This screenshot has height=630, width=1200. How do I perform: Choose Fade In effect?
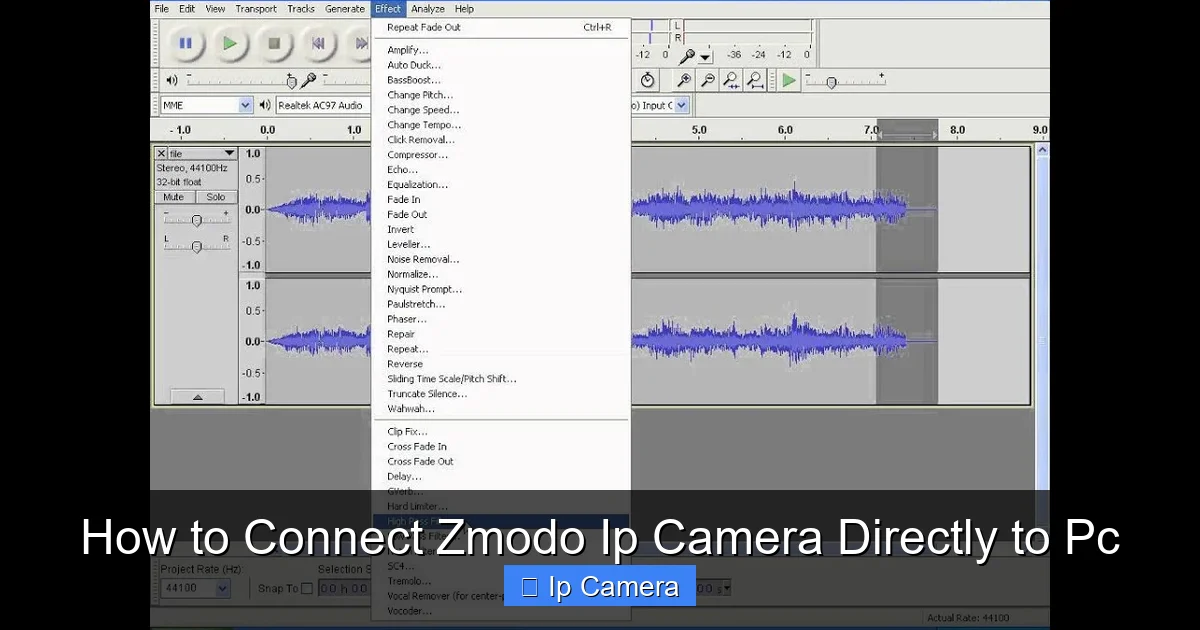tap(501, 200)
